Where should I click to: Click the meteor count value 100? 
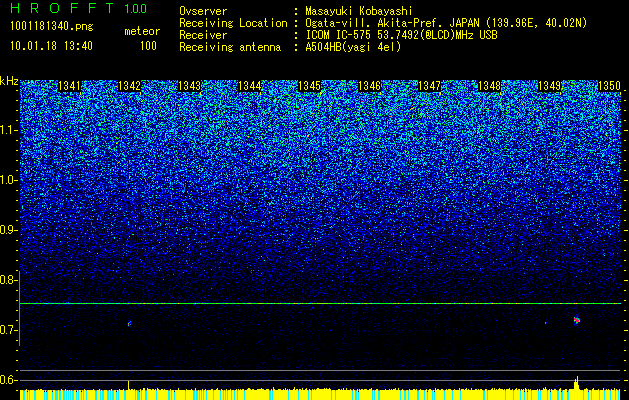148,46
